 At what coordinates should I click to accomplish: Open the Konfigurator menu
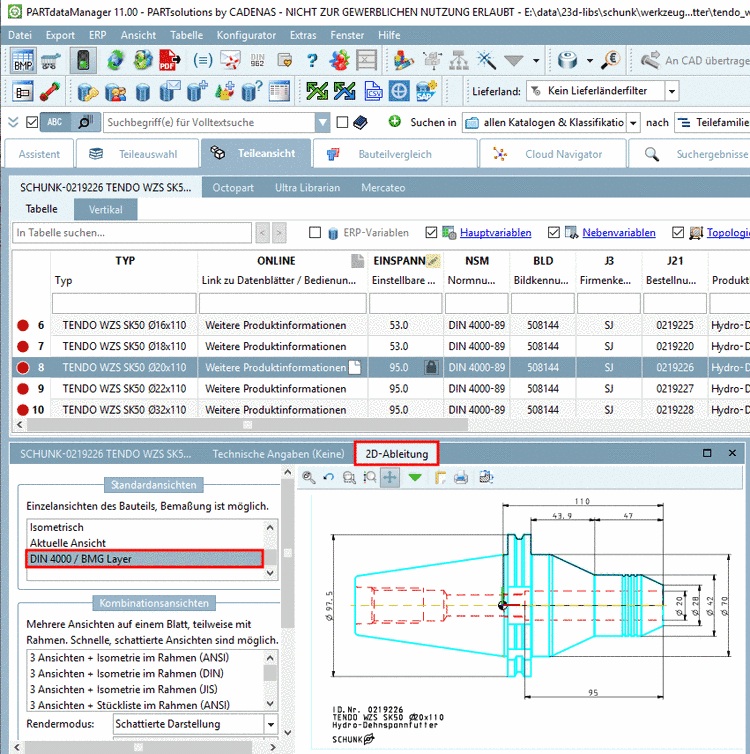coord(246,35)
